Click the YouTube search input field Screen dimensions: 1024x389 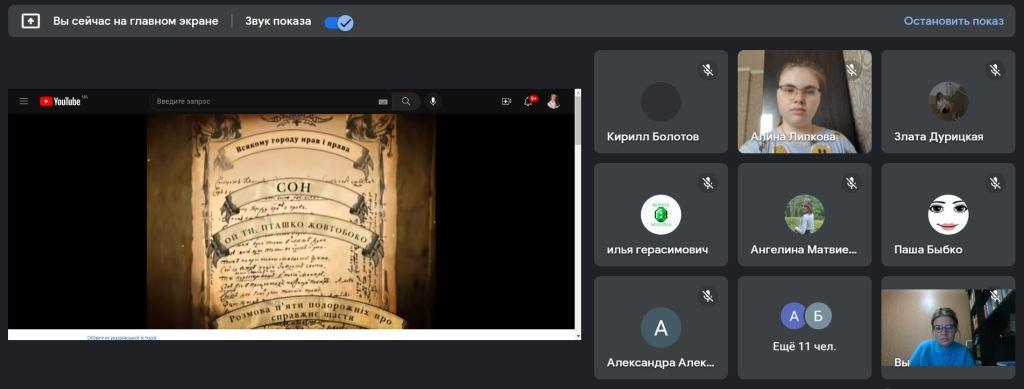(x=264, y=101)
